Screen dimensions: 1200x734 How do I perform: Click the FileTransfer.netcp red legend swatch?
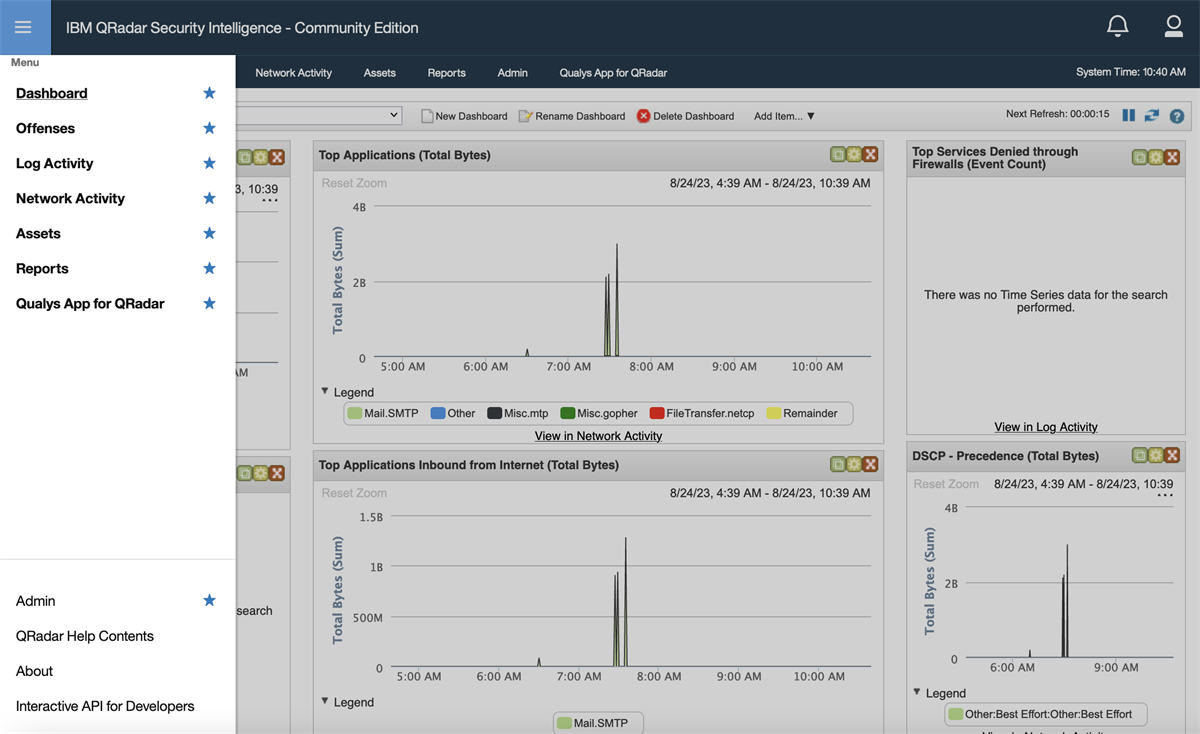click(x=657, y=413)
